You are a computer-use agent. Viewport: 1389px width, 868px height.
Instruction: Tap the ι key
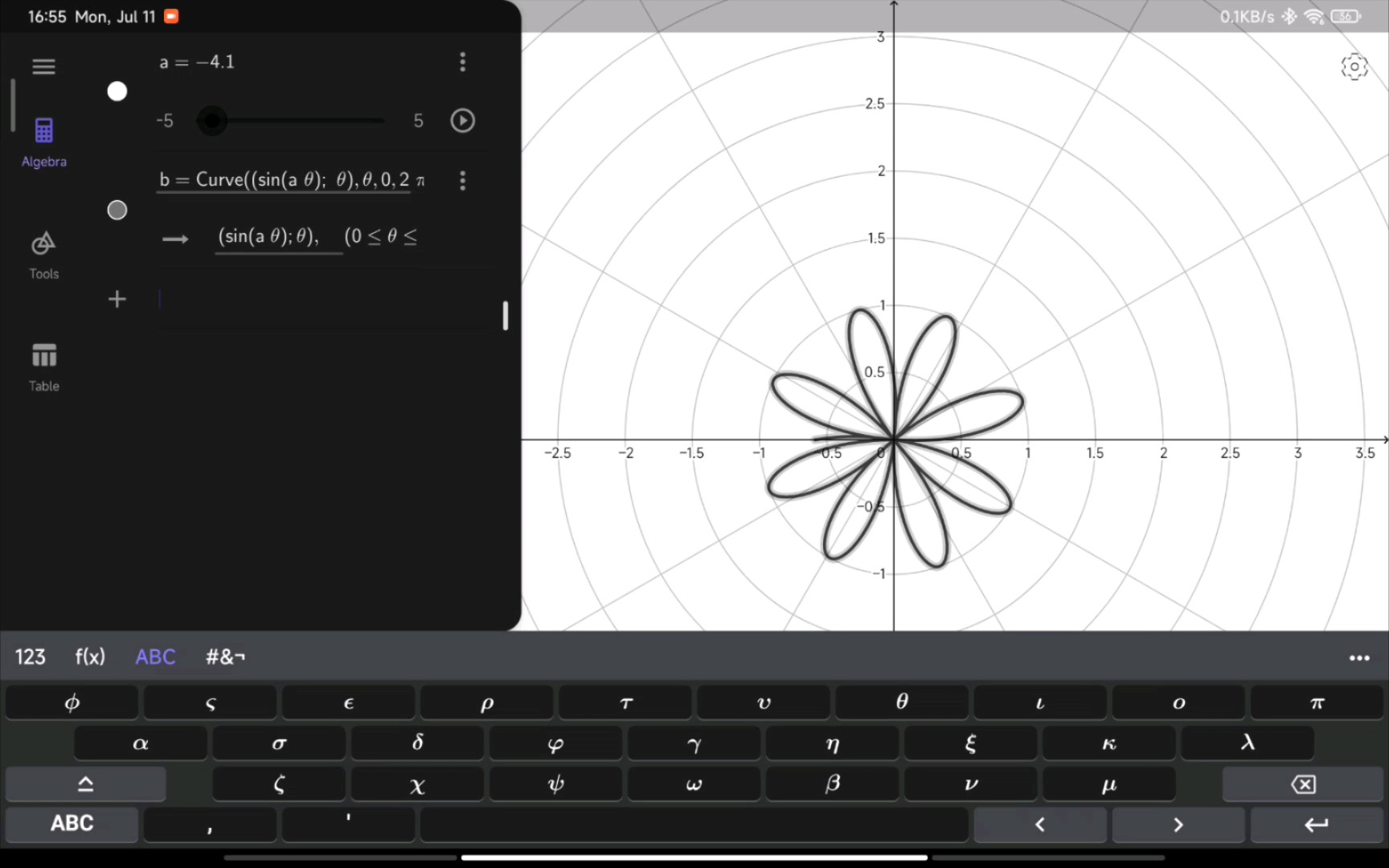[1040, 702]
